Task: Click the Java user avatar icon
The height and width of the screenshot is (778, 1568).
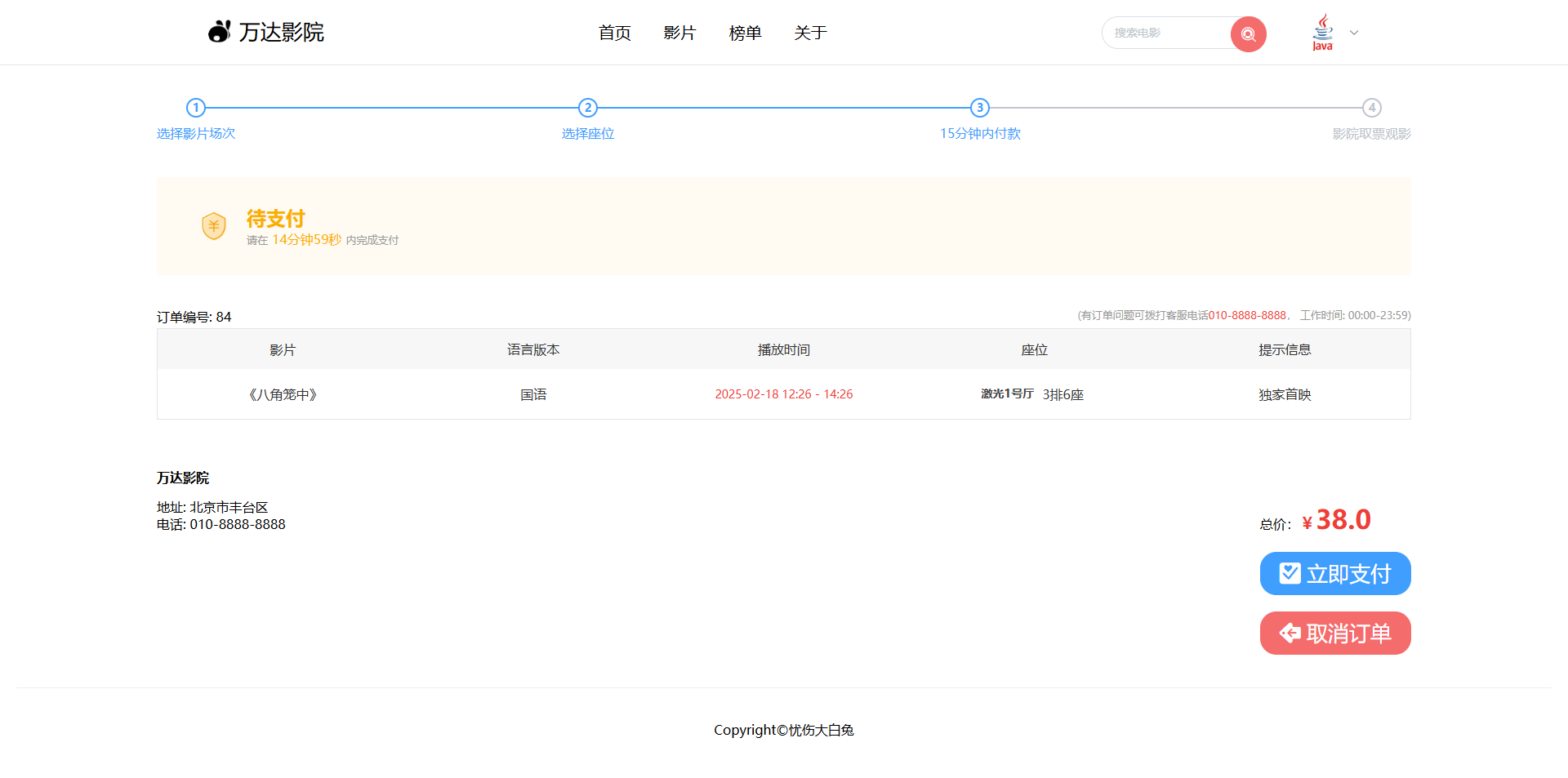Action: [1323, 32]
